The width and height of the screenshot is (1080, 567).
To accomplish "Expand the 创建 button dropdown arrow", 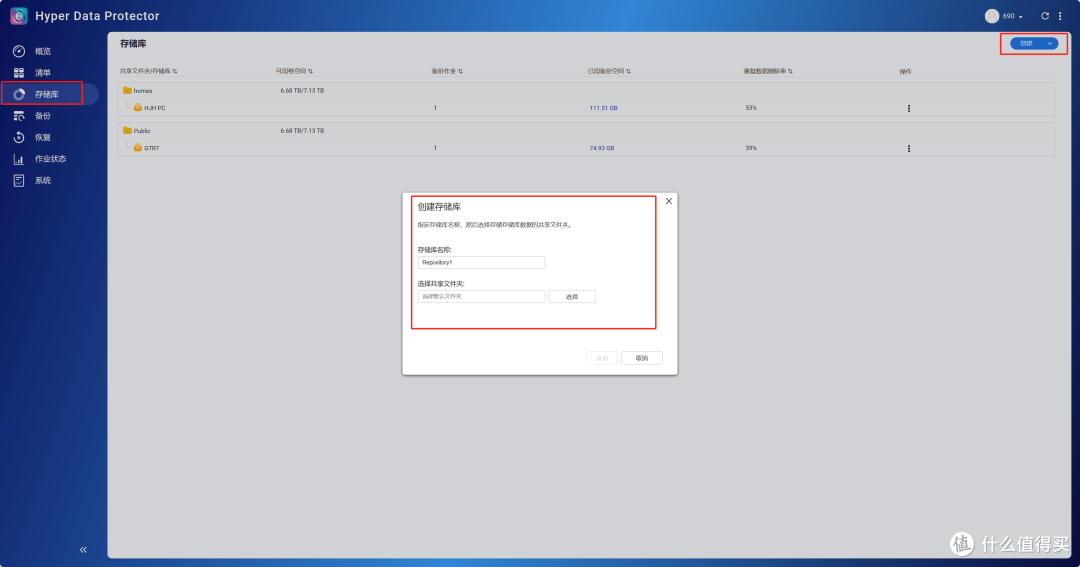I will tap(1050, 43).
